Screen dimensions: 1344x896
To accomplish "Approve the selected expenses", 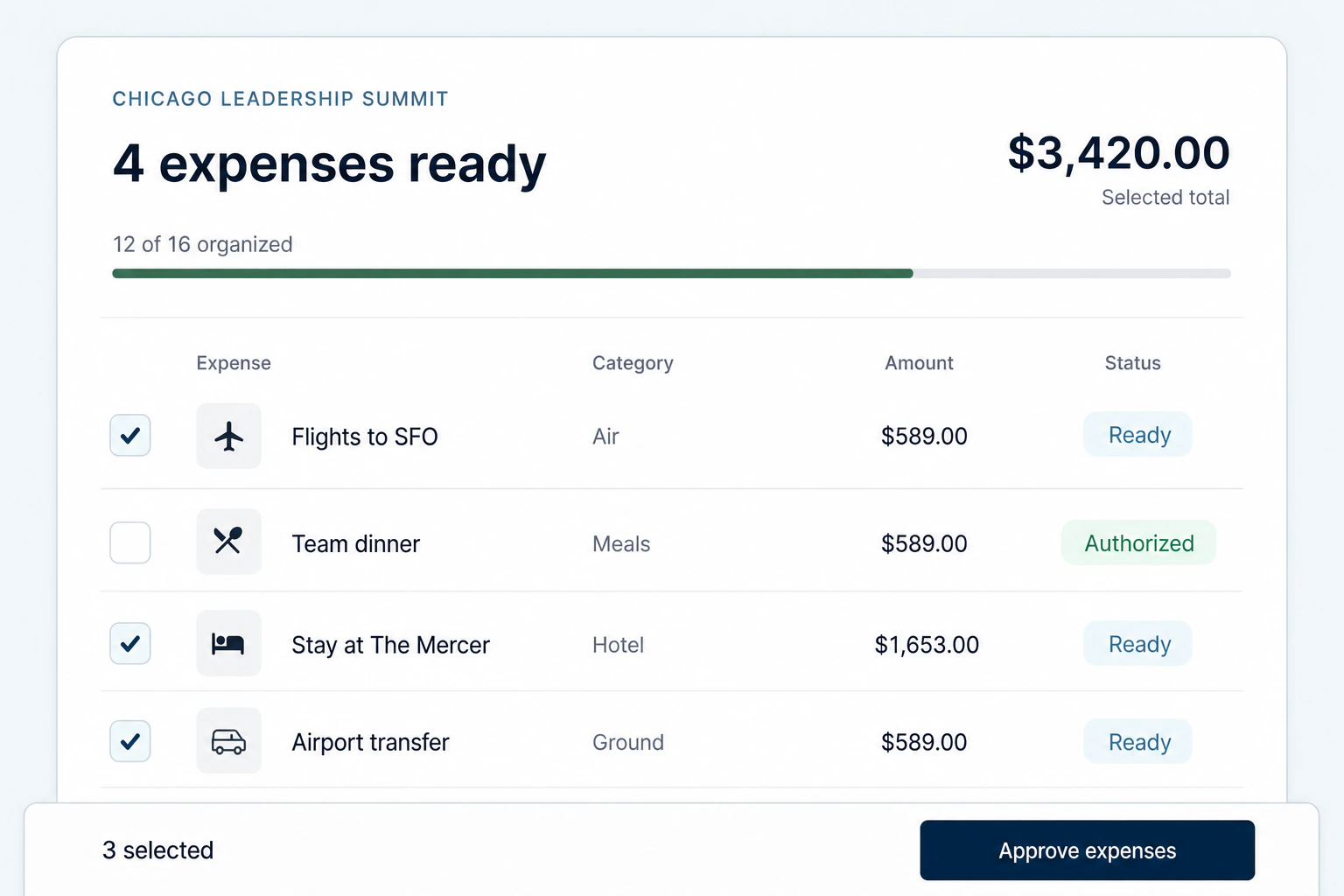I will (1087, 850).
